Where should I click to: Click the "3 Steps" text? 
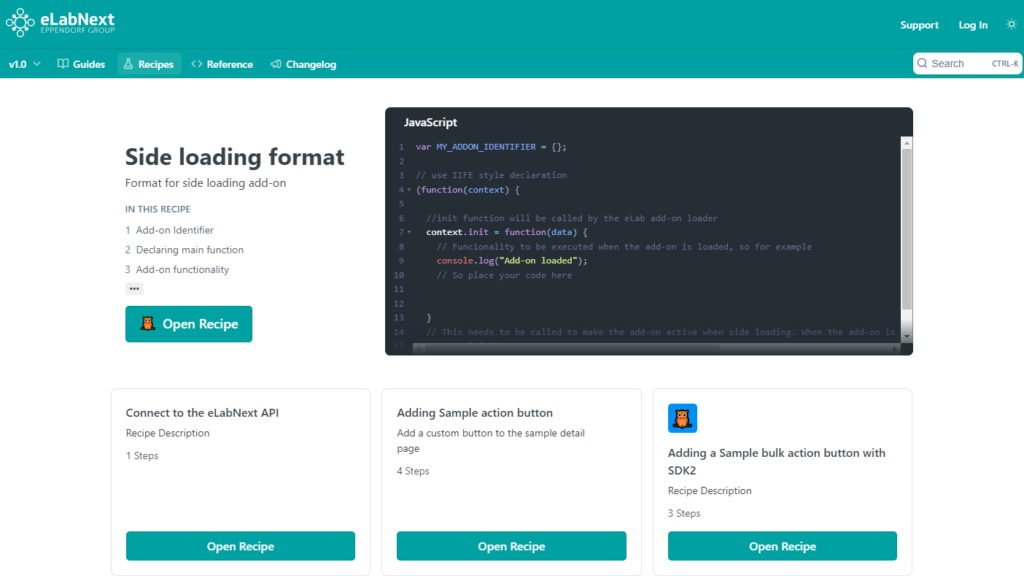click(684, 513)
